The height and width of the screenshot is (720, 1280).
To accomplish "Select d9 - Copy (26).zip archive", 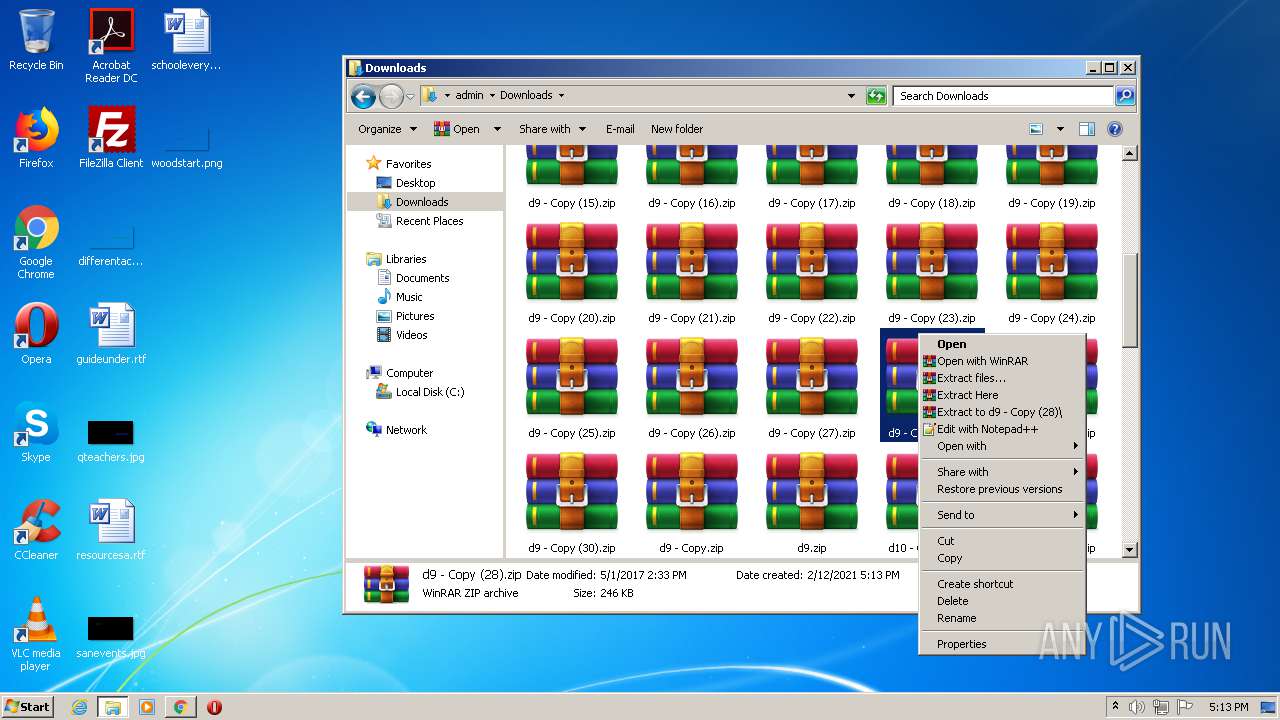I will [692, 388].
